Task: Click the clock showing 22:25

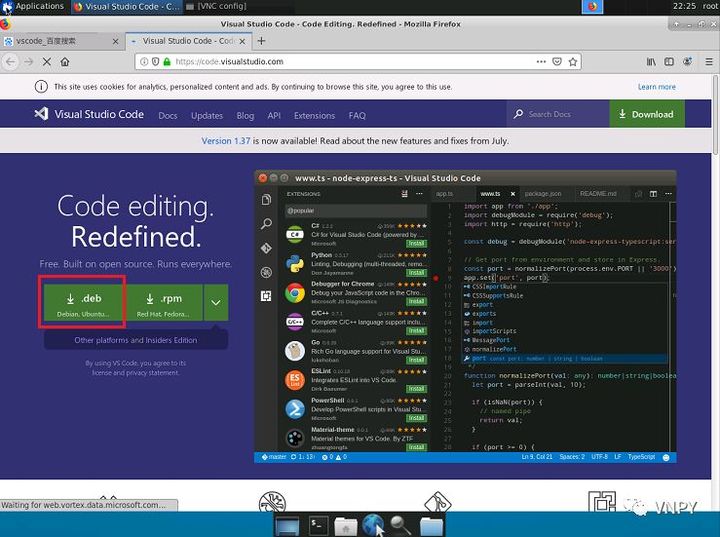Action: click(x=684, y=6)
